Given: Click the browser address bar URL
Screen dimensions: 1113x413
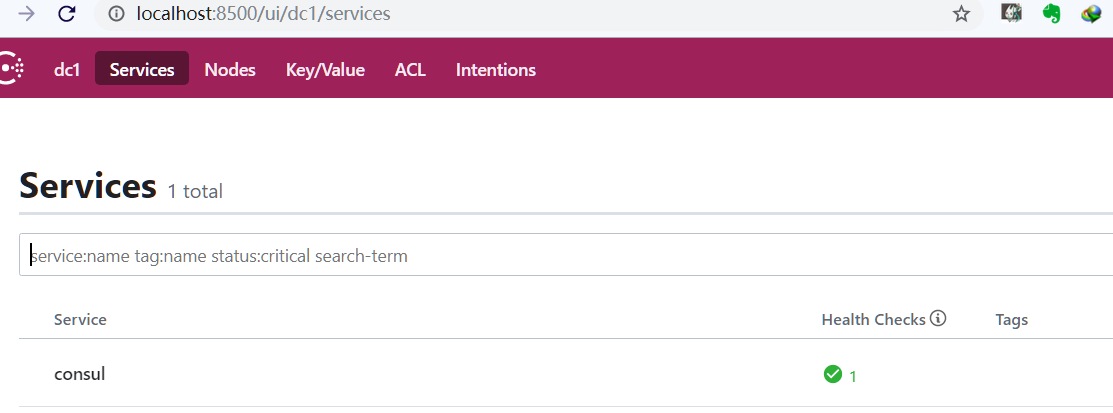Looking at the screenshot, I should (264, 14).
